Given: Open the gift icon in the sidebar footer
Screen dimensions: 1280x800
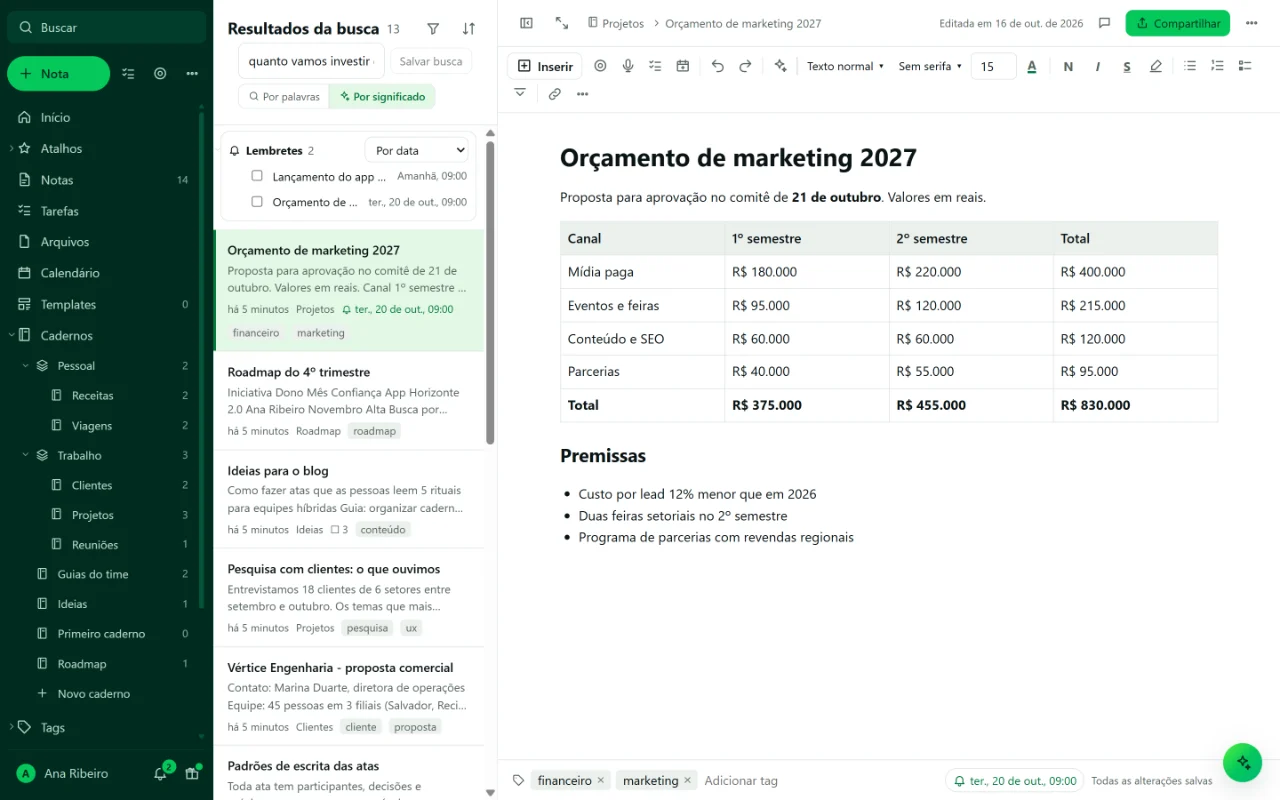Looking at the screenshot, I should 192,773.
